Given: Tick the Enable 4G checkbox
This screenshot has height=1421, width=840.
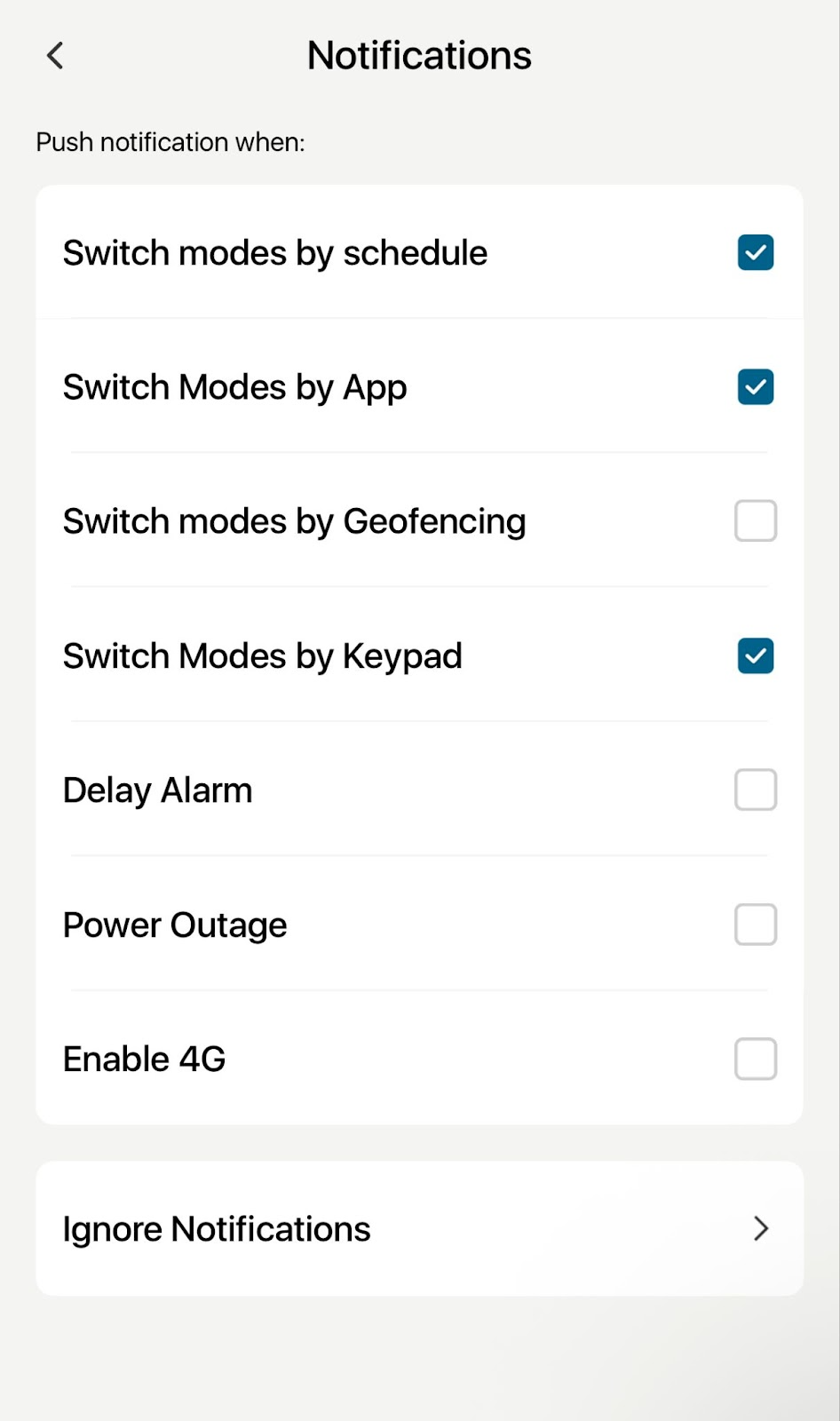Looking at the screenshot, I should 755,1059.
